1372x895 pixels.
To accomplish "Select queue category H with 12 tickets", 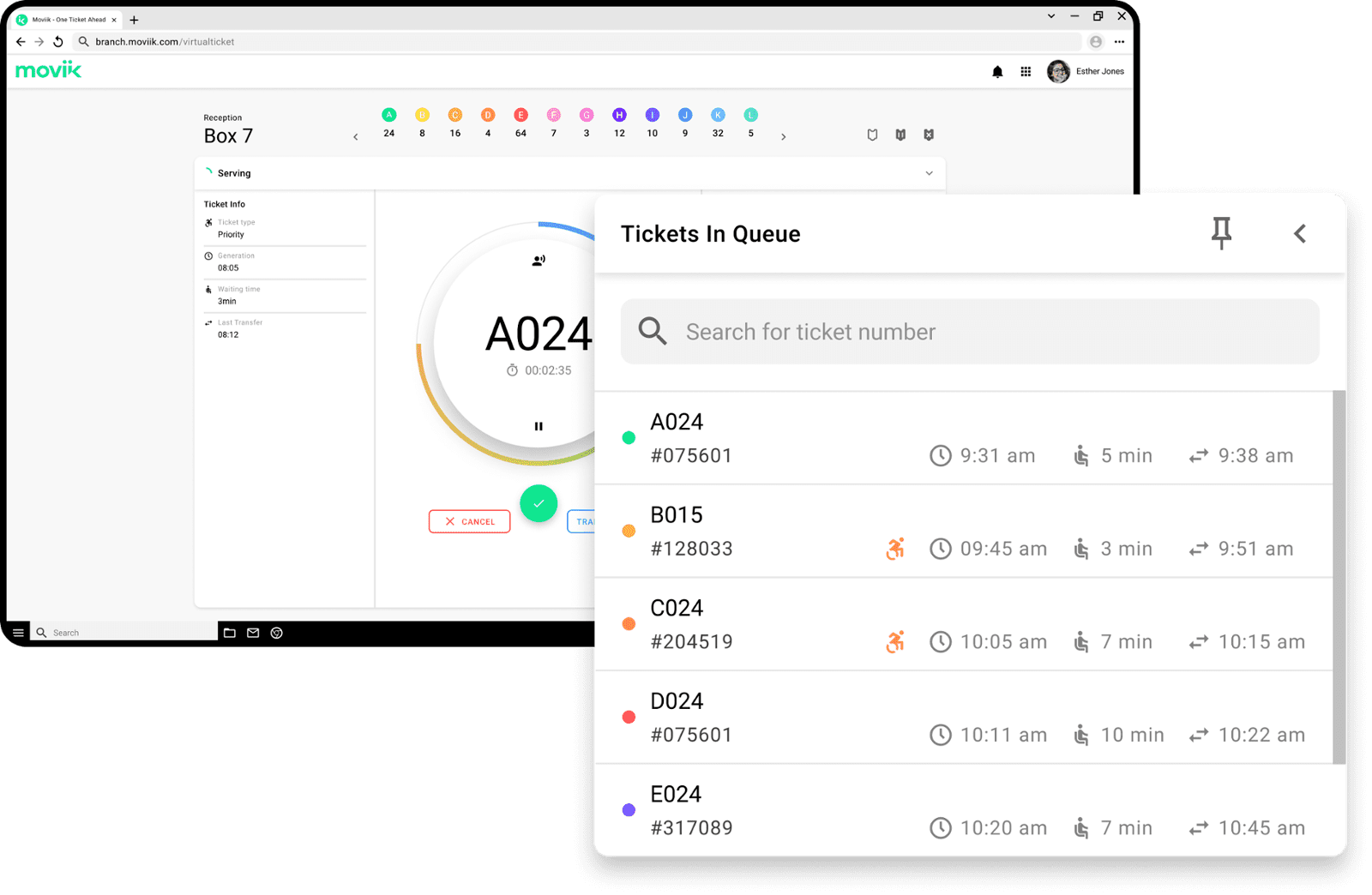I will 619,116.
